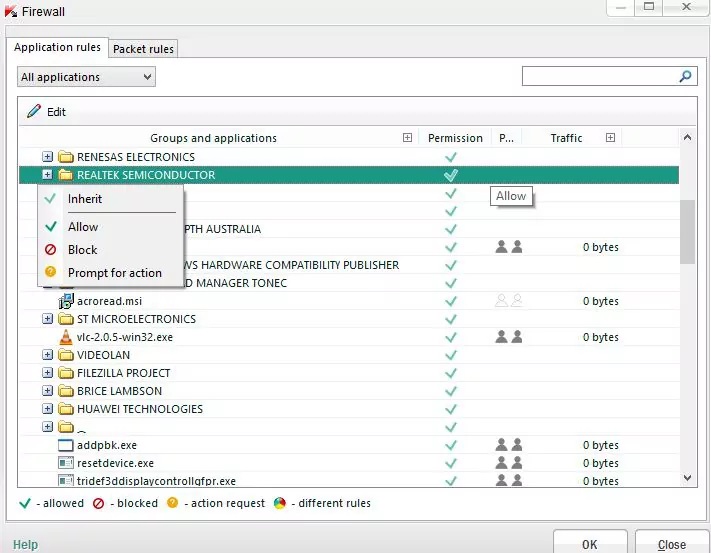Open the Help link
The width and height of the screenshot is (711, 553).
coord(25,545)
